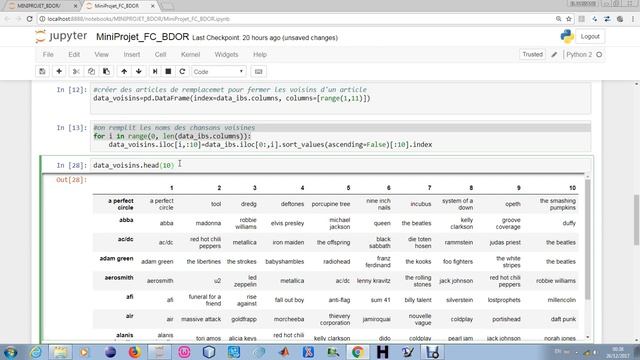The image size is (640, 360).
Task: Click the Logout button
Action: tap(590, 36)
